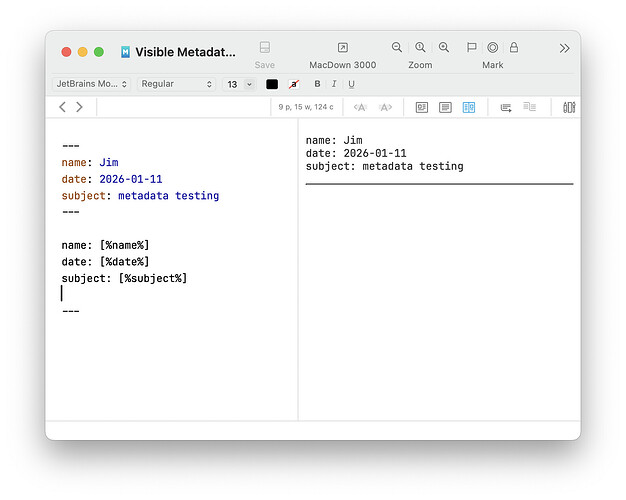Click the zoom out magnifier
The width and height of the screenshot is (626, 500).
tap(397, 48)
